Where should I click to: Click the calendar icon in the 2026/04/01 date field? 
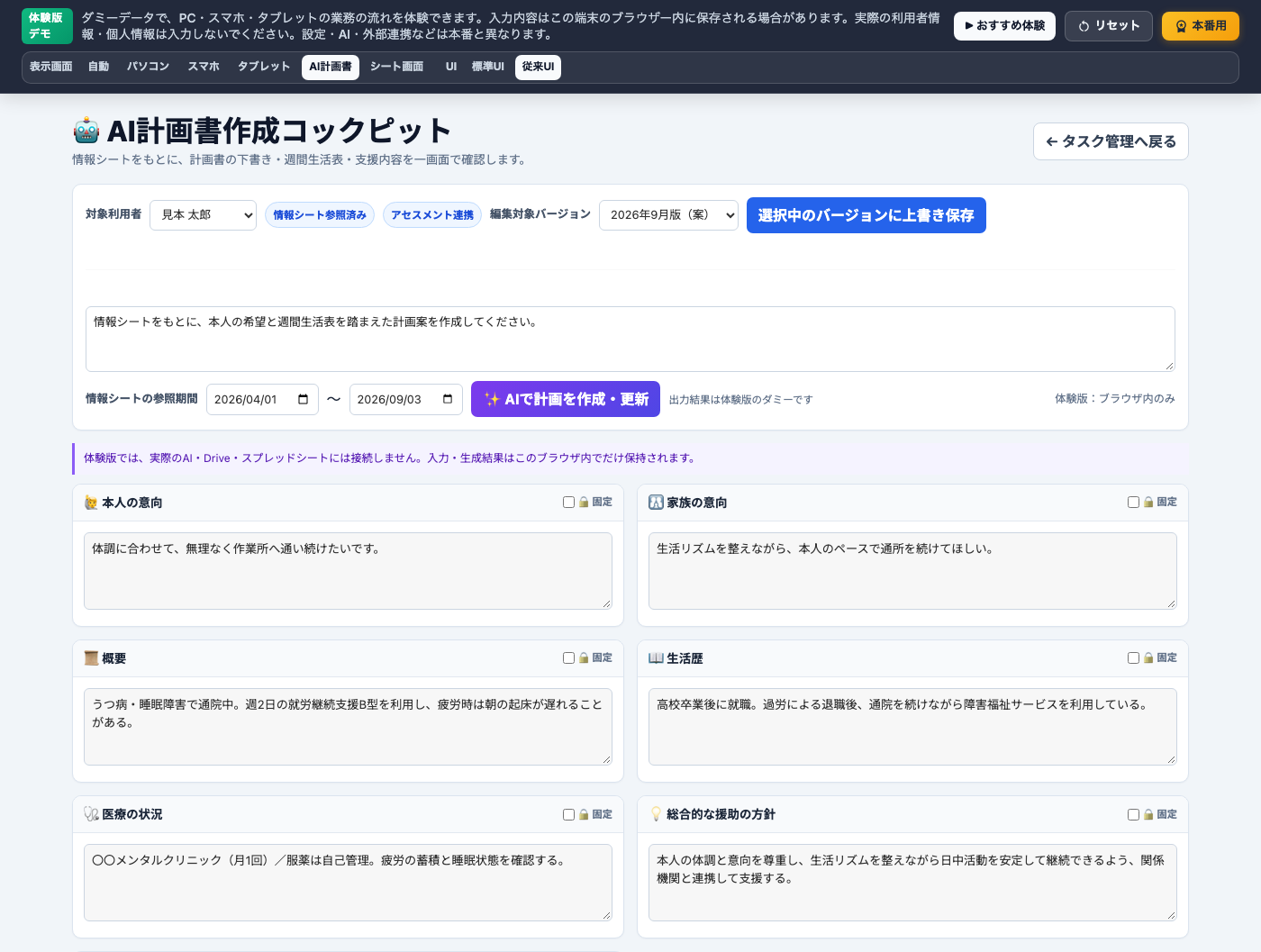303,399
